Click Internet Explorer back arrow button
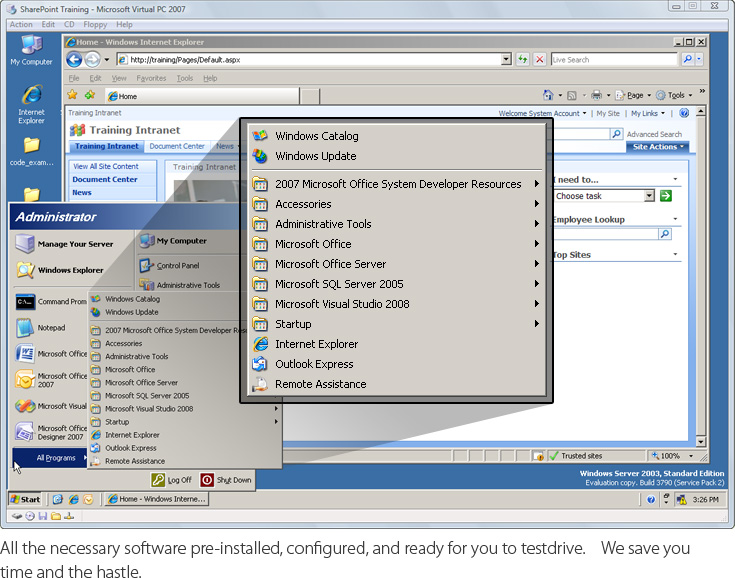The height and width of the screenshot is (578, 735). tap(74, 60)
